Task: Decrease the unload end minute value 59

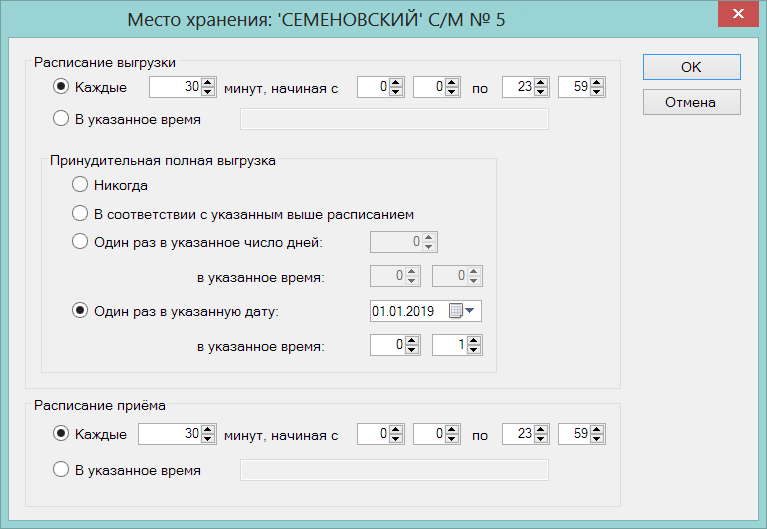Action: tap(596, 92)
